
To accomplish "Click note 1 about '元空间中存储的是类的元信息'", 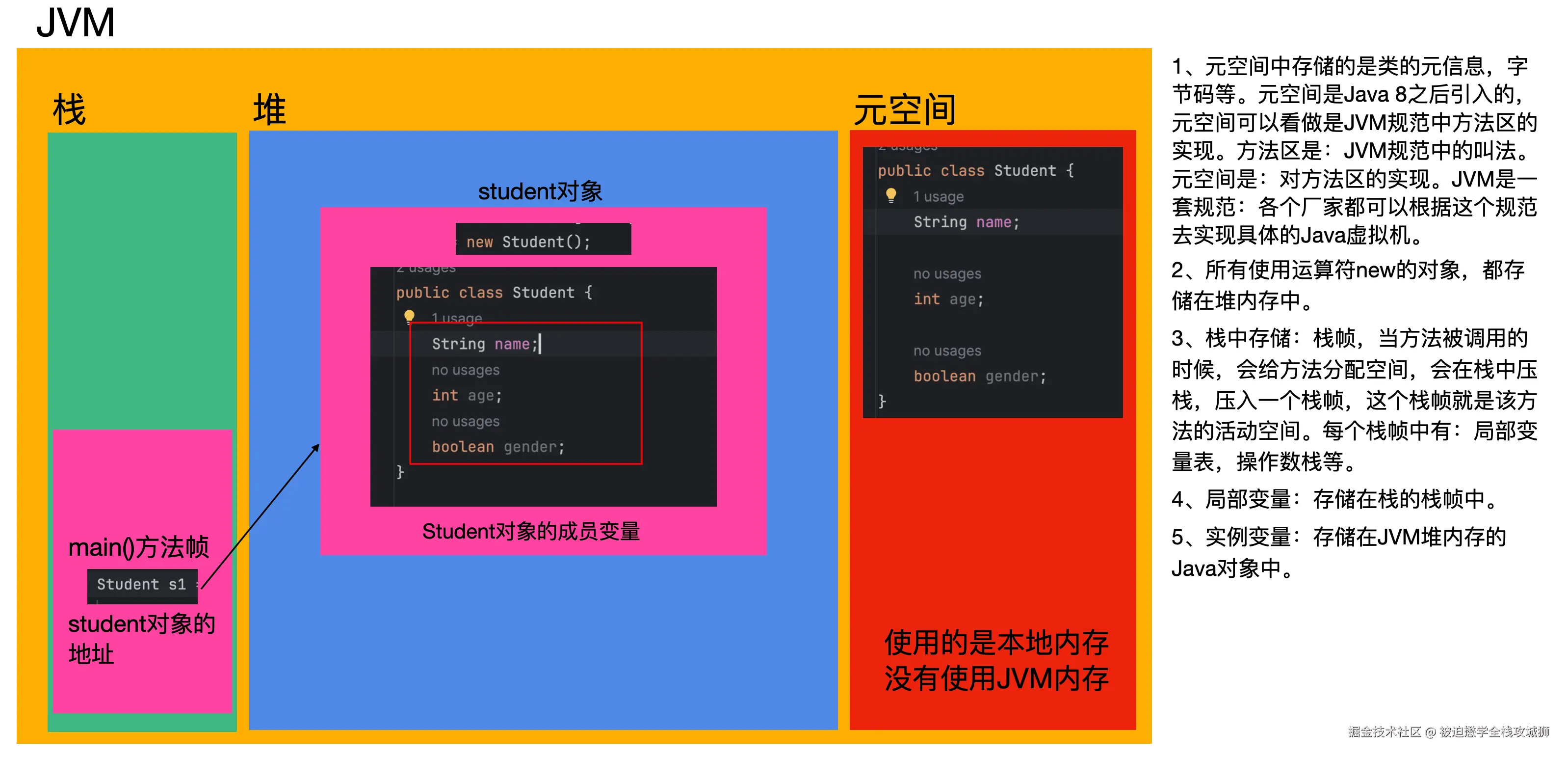I will pos(1355,150).
